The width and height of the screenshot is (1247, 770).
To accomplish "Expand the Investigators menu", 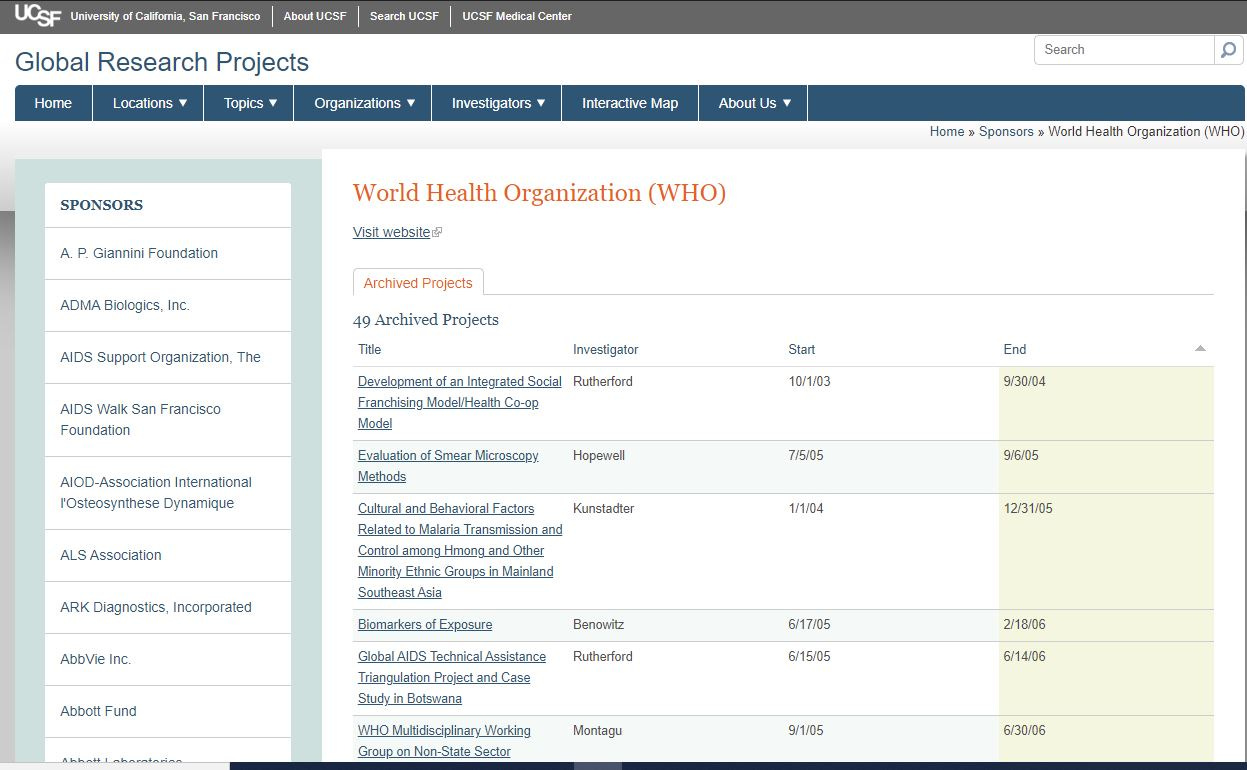I will point(498,103).
